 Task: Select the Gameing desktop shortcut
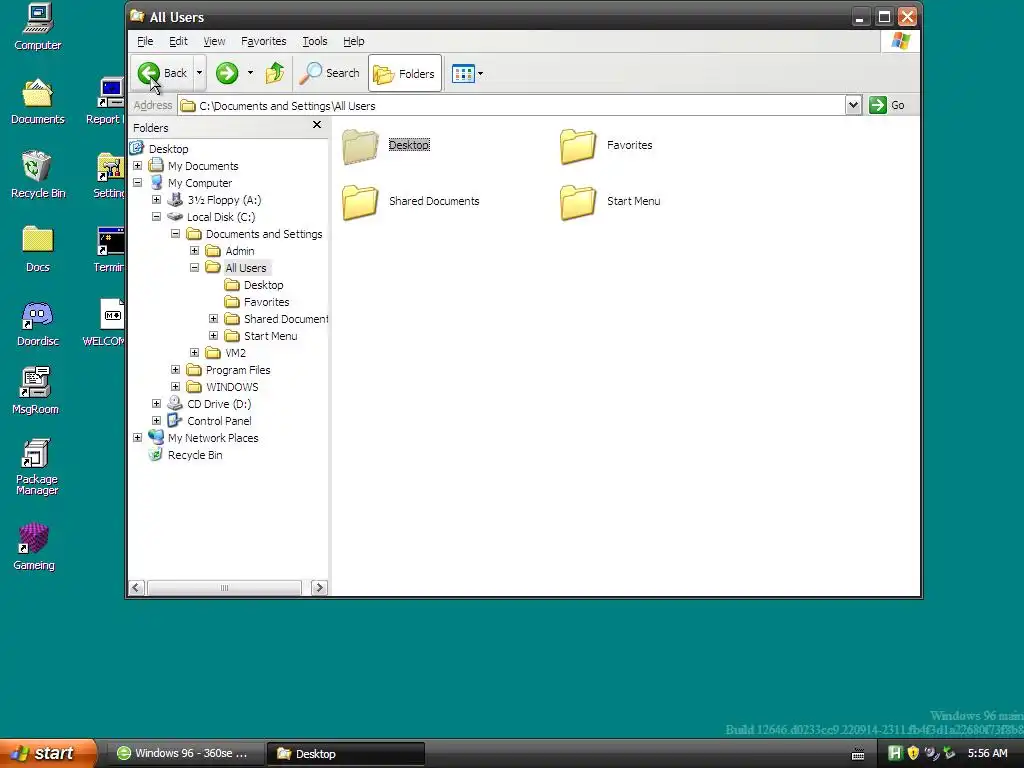(34, 547)
